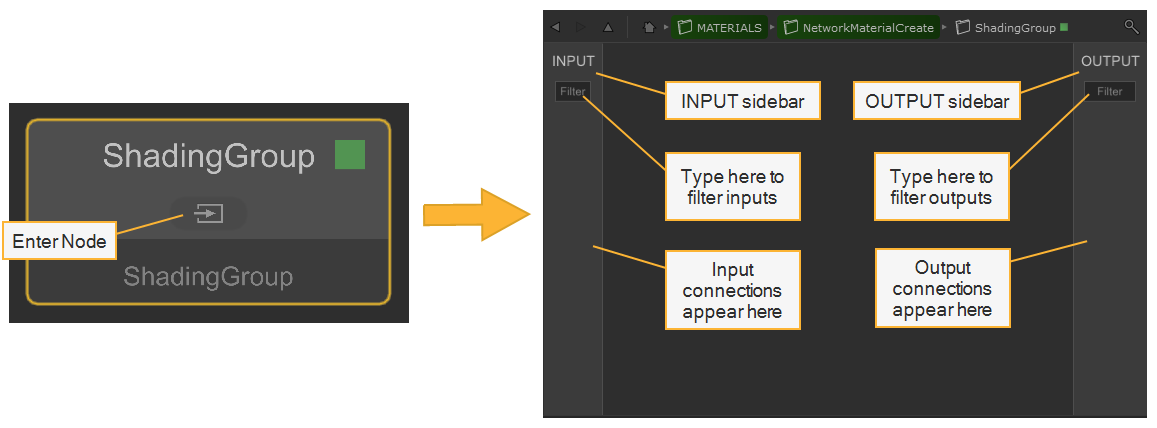The height and width of the screenshot is (428, 1157).
Task: Go to root via the home icon
Action: [648, 28]
